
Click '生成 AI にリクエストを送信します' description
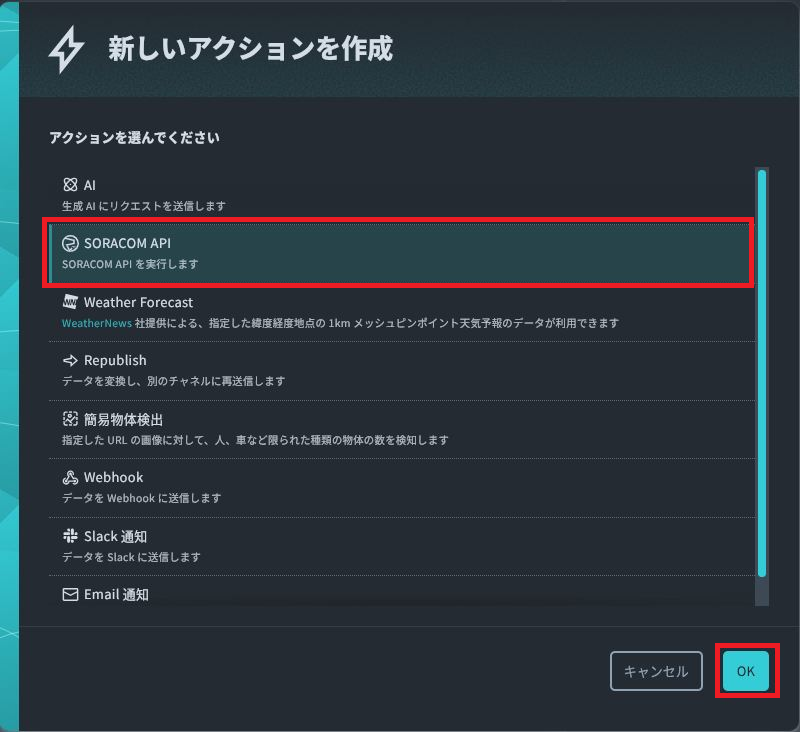(144, 206)
